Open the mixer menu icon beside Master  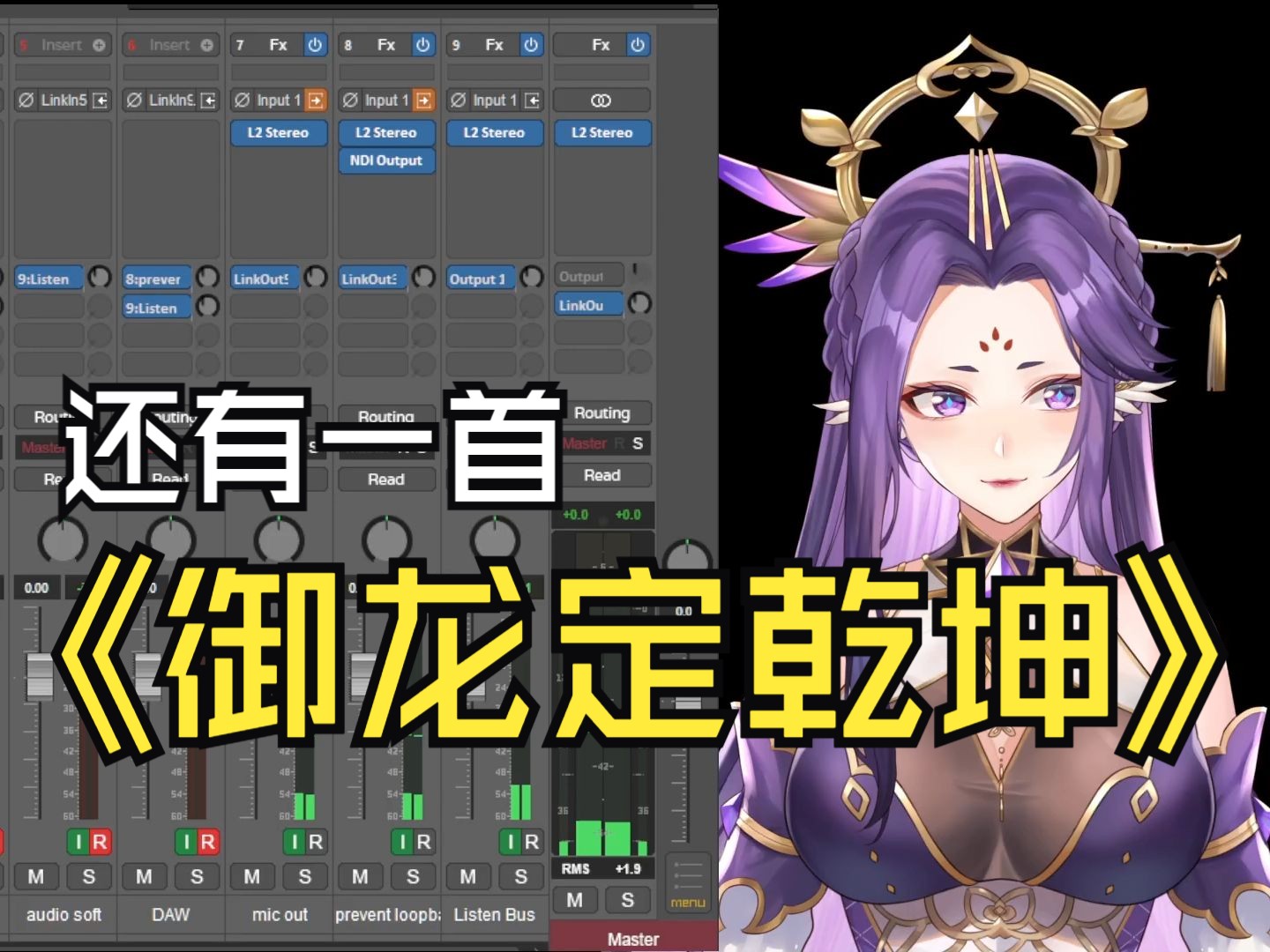click(x=687, y=882)
